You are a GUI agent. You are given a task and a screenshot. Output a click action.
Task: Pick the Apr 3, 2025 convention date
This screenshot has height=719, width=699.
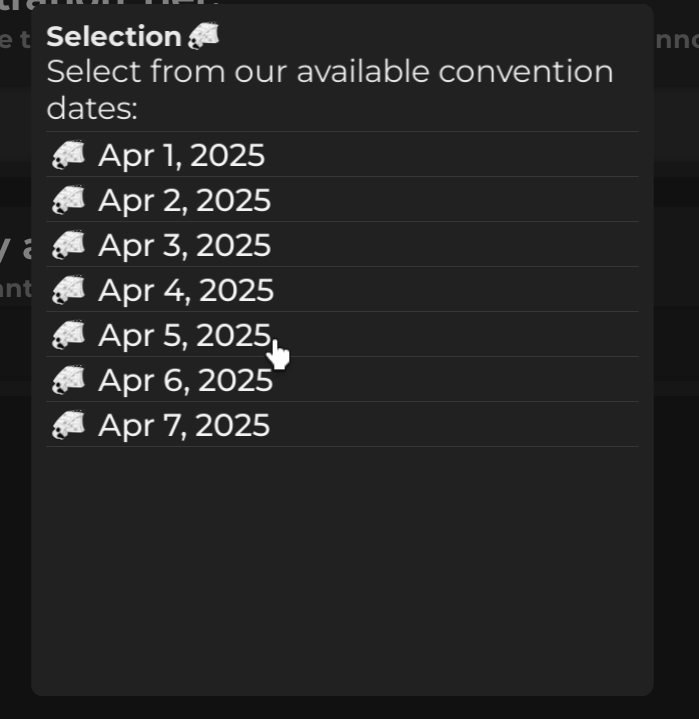click(x=184, y=245)
